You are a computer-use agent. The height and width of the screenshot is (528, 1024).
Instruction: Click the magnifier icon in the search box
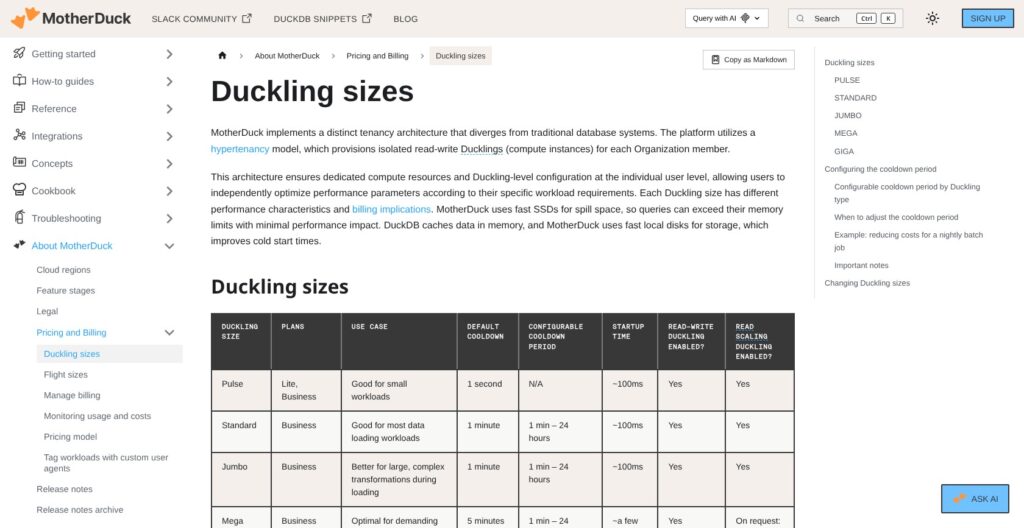tap(800, 18)
